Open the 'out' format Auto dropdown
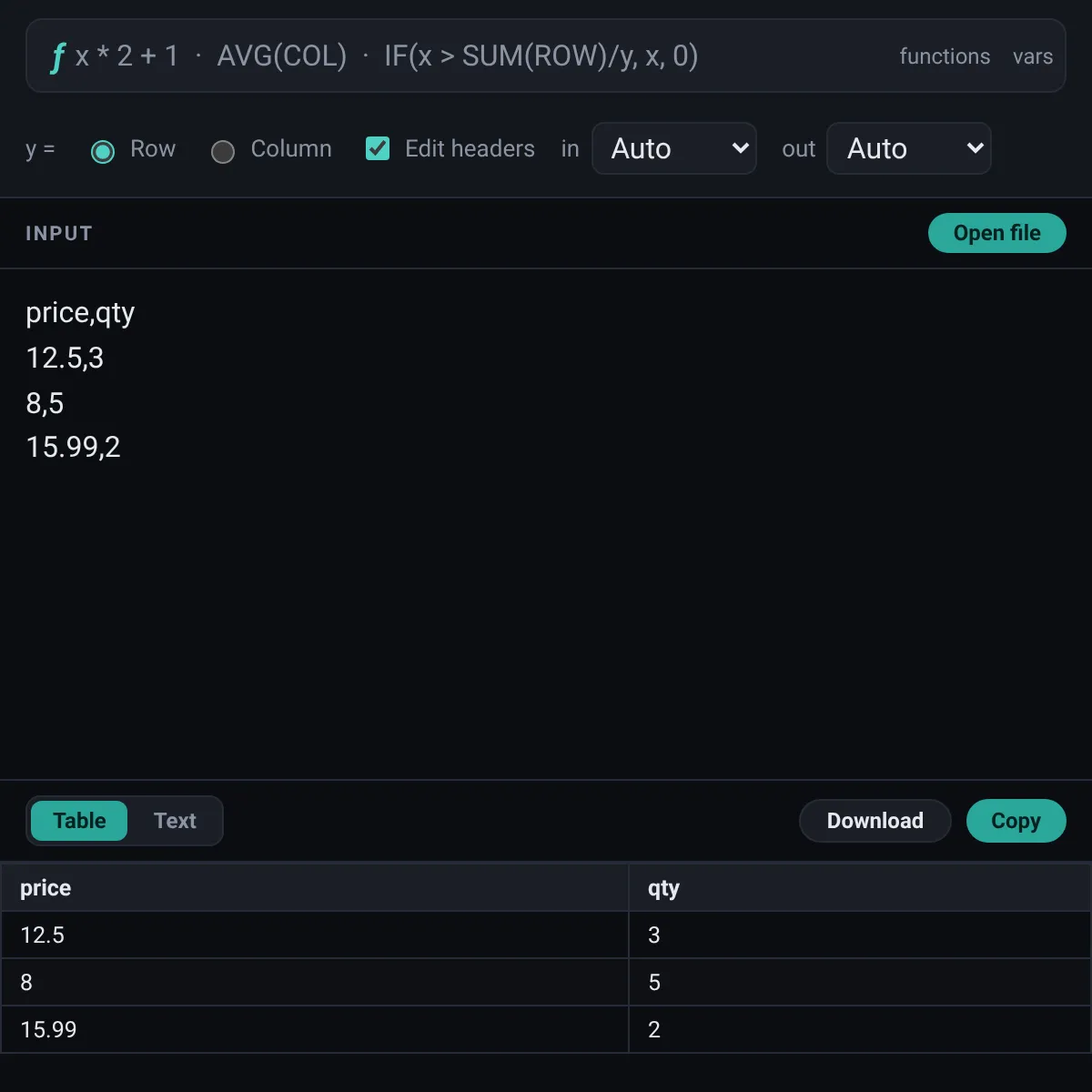1092x1092 pixels. (x=909, y=148)
